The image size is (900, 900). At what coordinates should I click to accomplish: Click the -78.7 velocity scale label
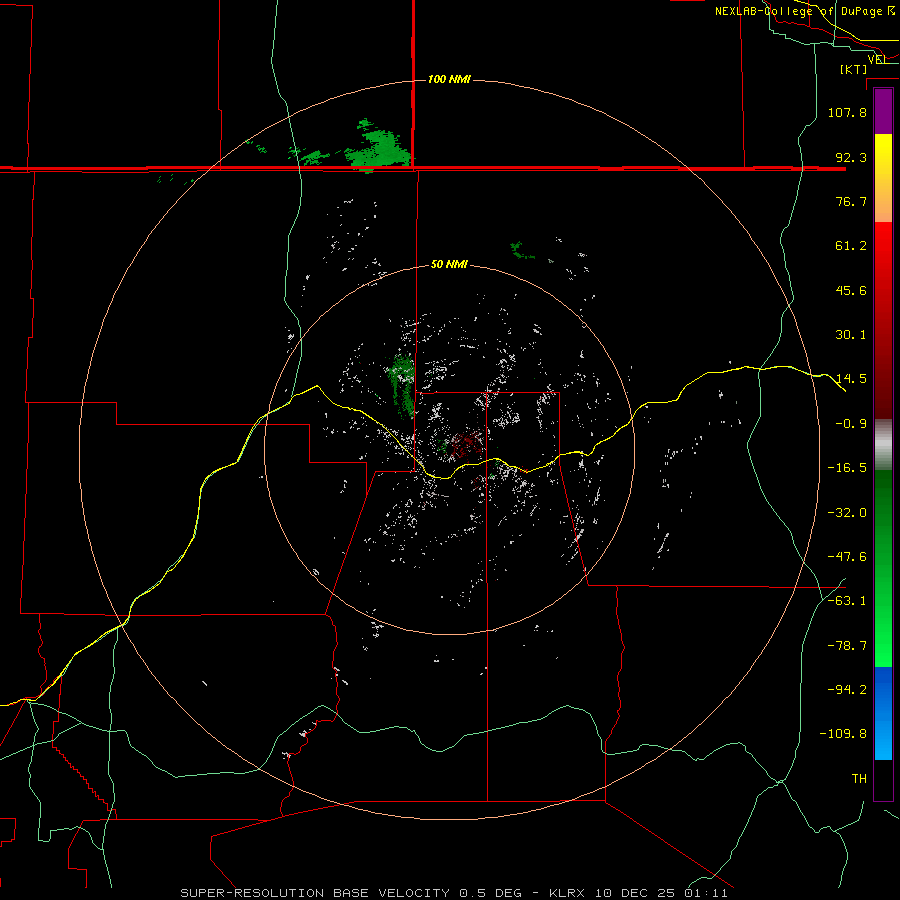tap(847, 646)
